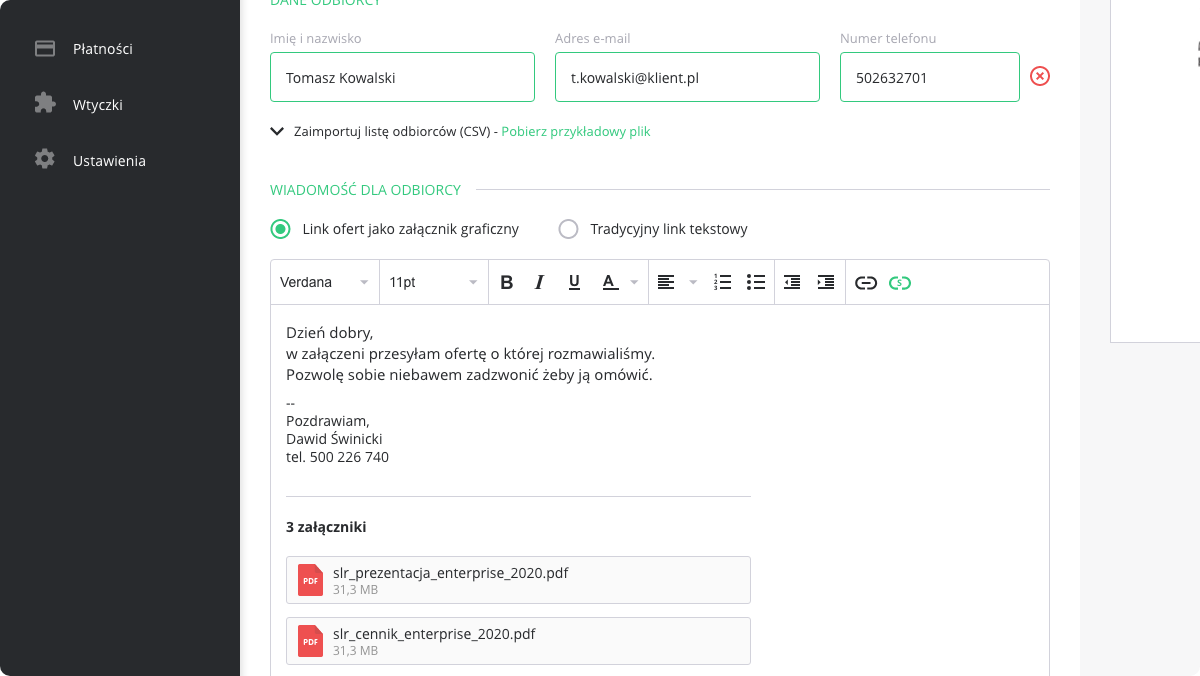Remove recipient with red X icon
Image resolution: width=1200 pixels, height=676 pixels.
click(1040, 76)
